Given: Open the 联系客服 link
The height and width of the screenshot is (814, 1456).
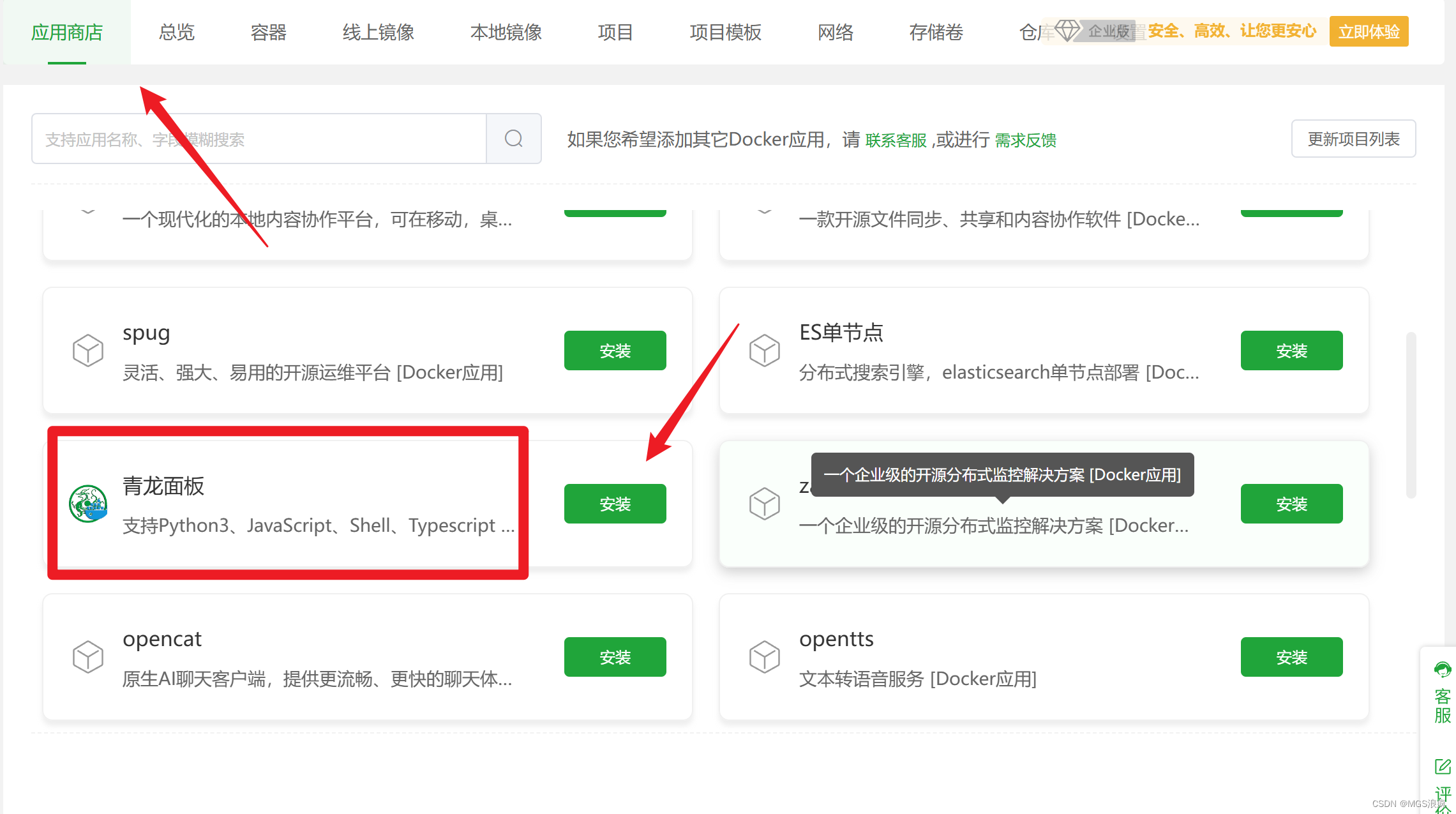Looking at the screenshot, I should click(896, 140).
